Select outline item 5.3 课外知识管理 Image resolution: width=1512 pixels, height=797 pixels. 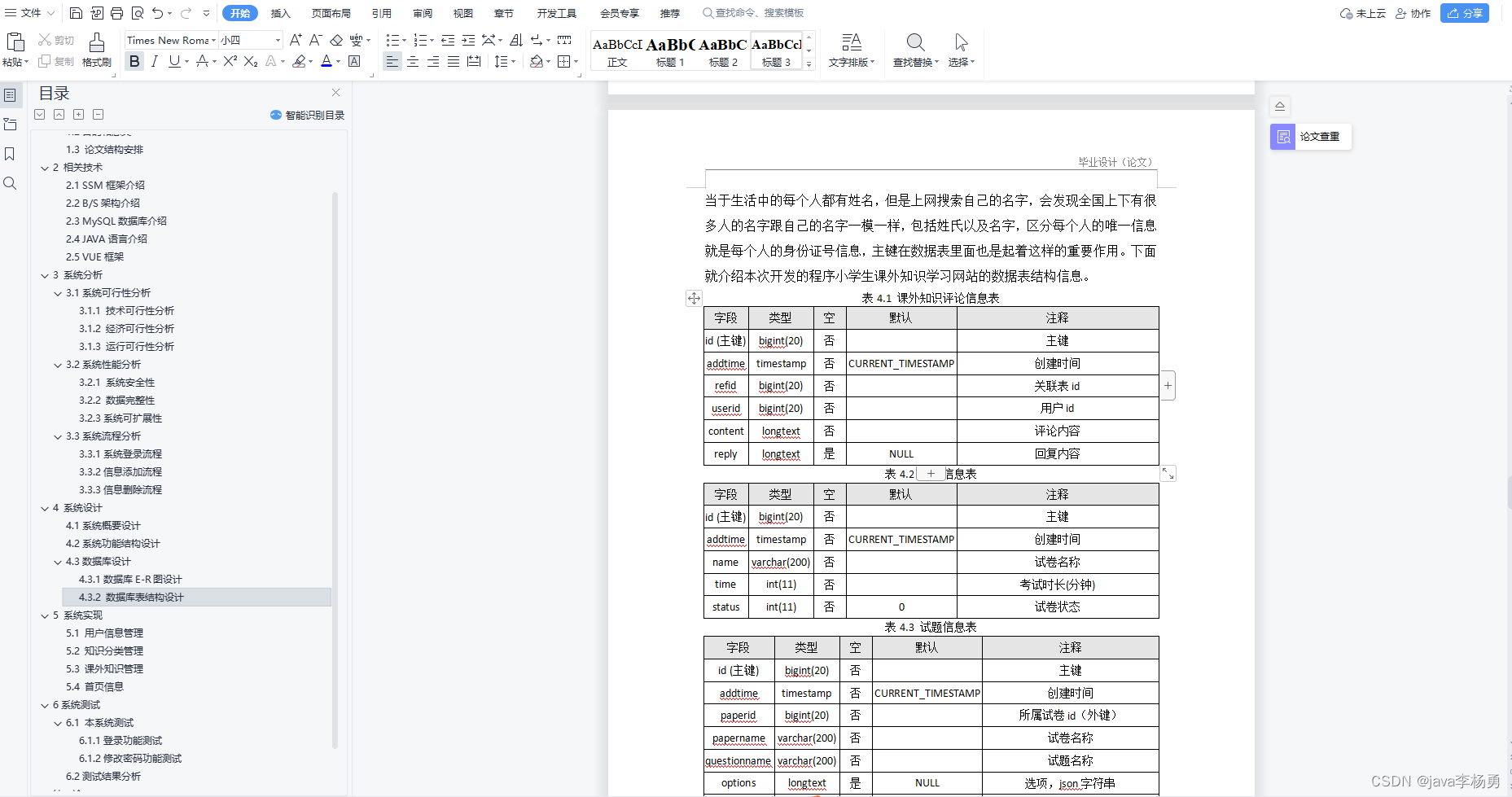(x=105, y=669)
